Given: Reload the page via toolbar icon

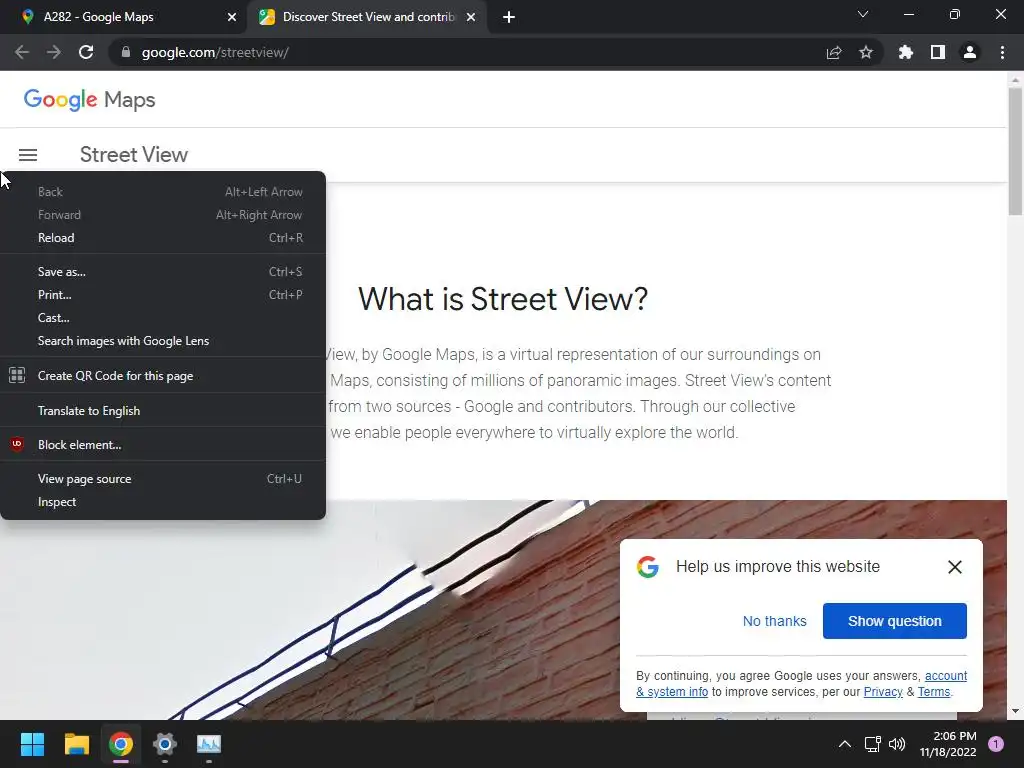Looking at the screenshot, I should click(x=86, y=52).
